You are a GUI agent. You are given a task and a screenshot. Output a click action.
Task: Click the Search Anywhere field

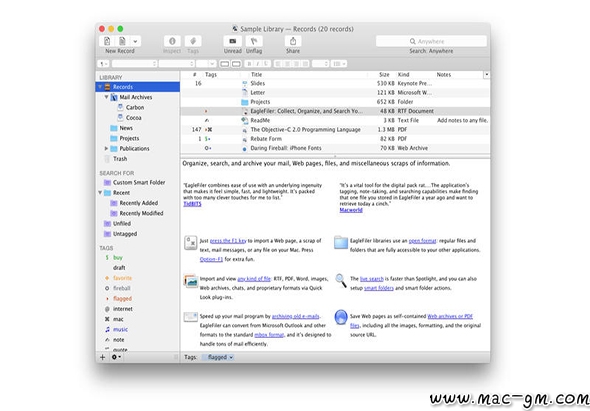pyautogui.click(x=431, y=41)
